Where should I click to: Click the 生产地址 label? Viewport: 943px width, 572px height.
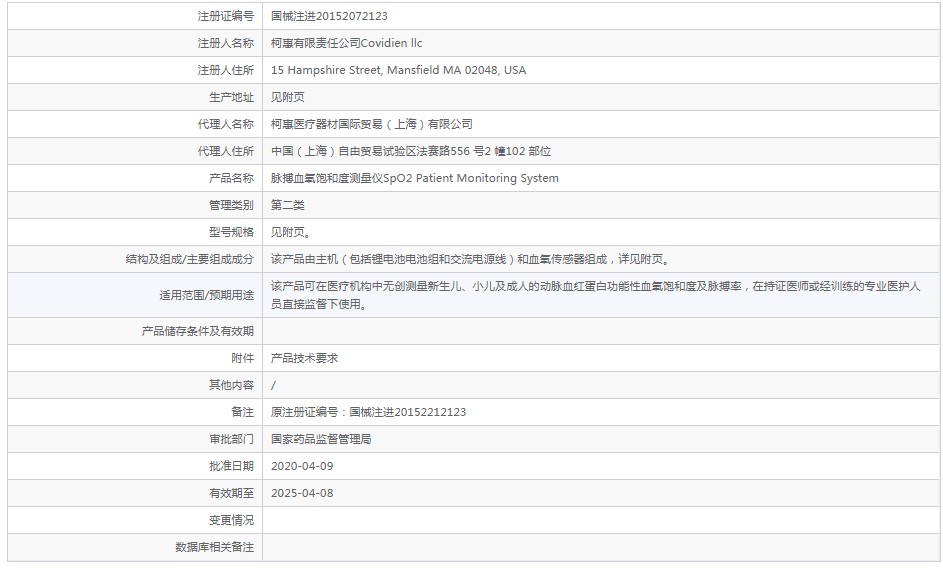pos(232,97)
